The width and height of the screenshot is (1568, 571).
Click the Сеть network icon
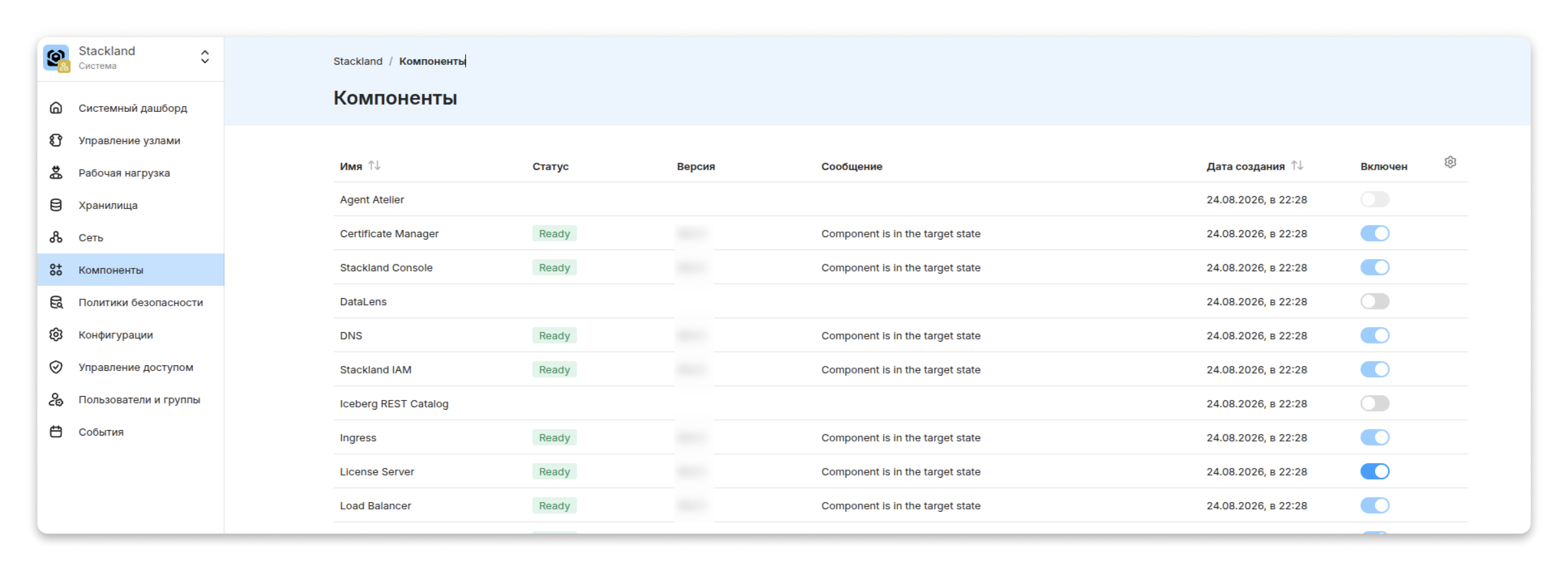pyautogui.click(x=56, y=237)
